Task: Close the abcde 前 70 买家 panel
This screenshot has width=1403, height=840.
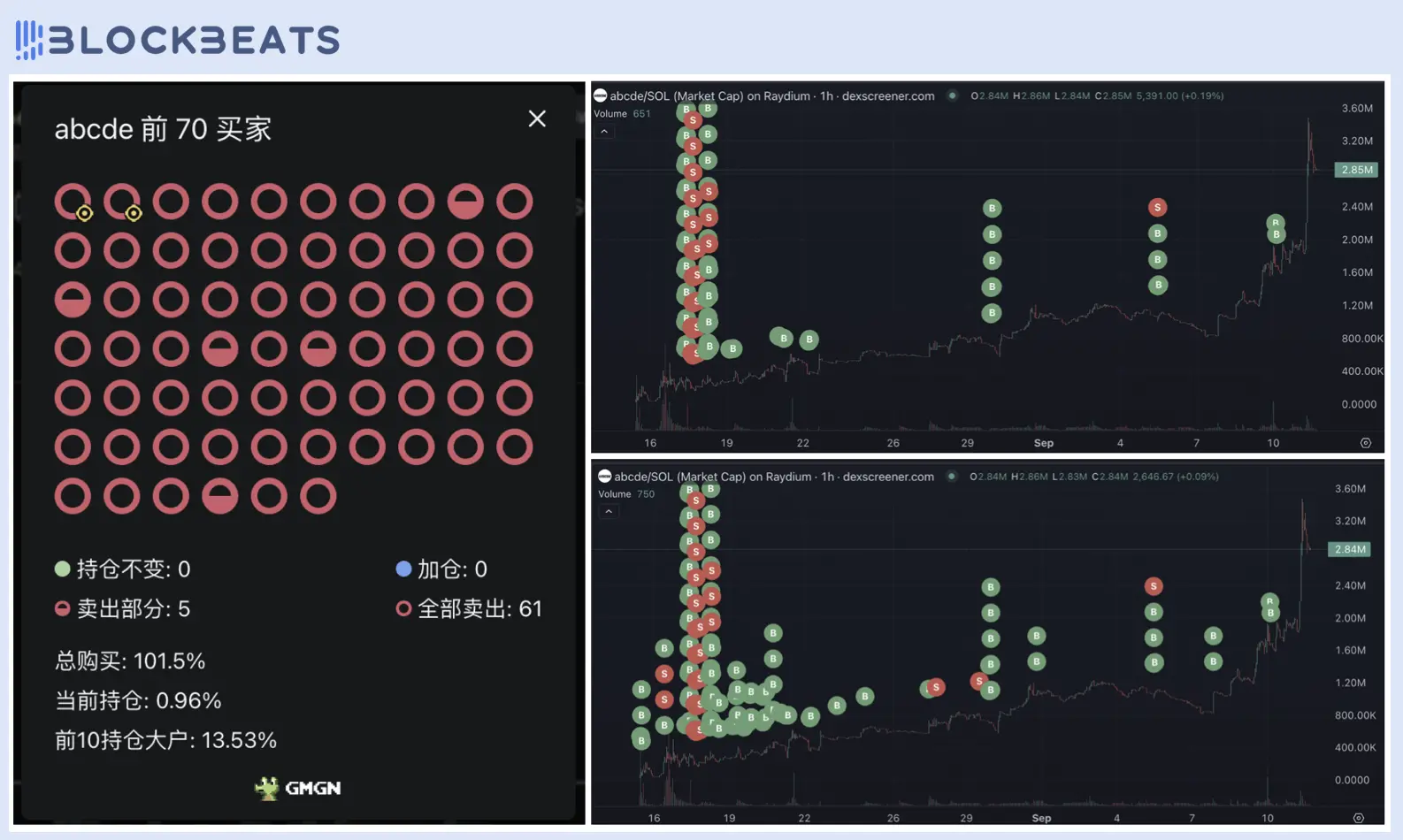Action: pos(537,118)
